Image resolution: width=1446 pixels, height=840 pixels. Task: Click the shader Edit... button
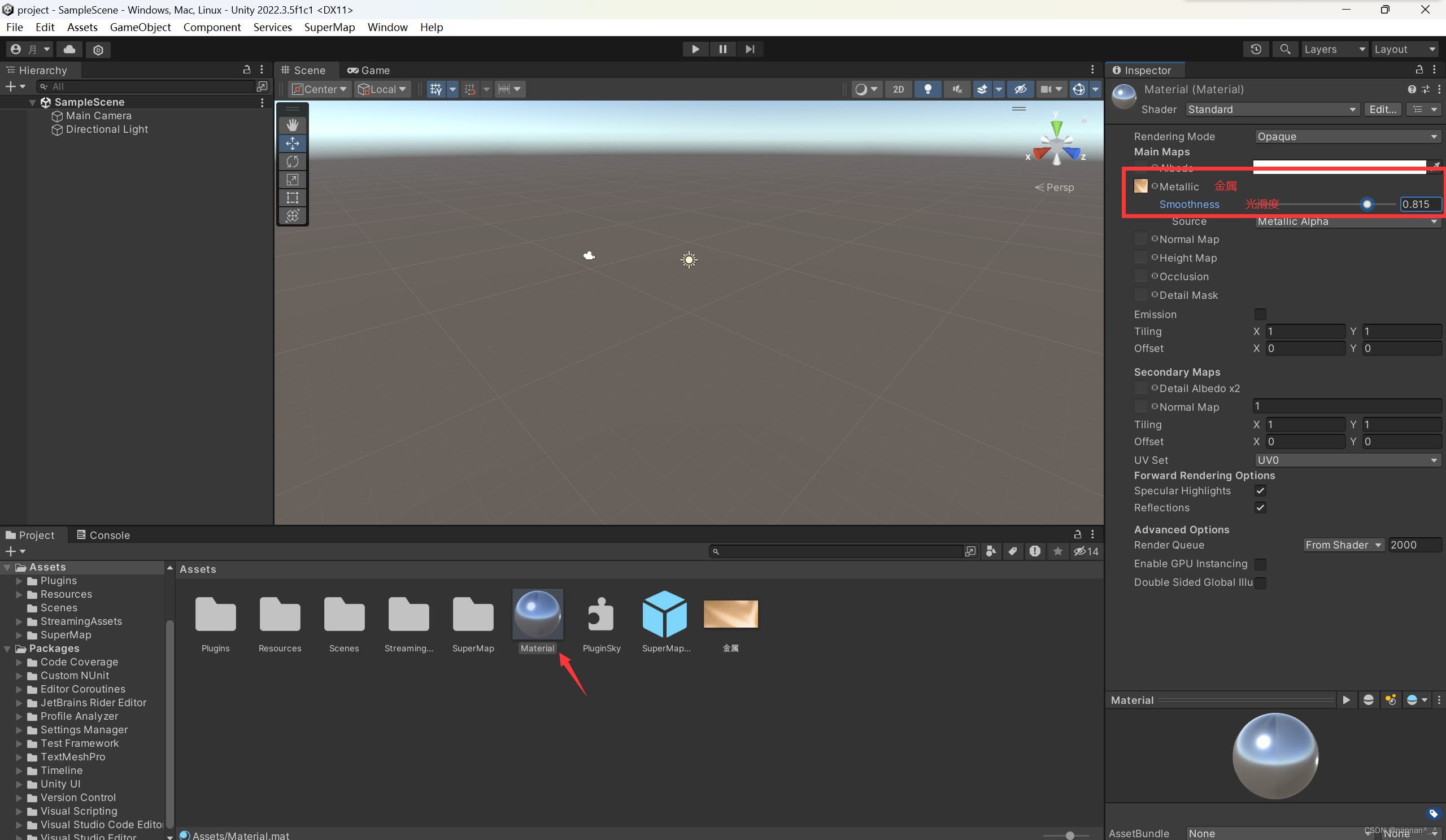[x=1382, y=110]
